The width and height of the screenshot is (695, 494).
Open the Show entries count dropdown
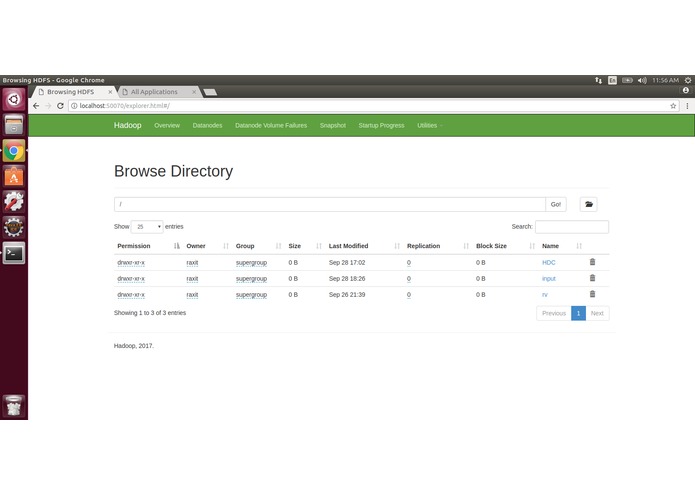[147, 227]
